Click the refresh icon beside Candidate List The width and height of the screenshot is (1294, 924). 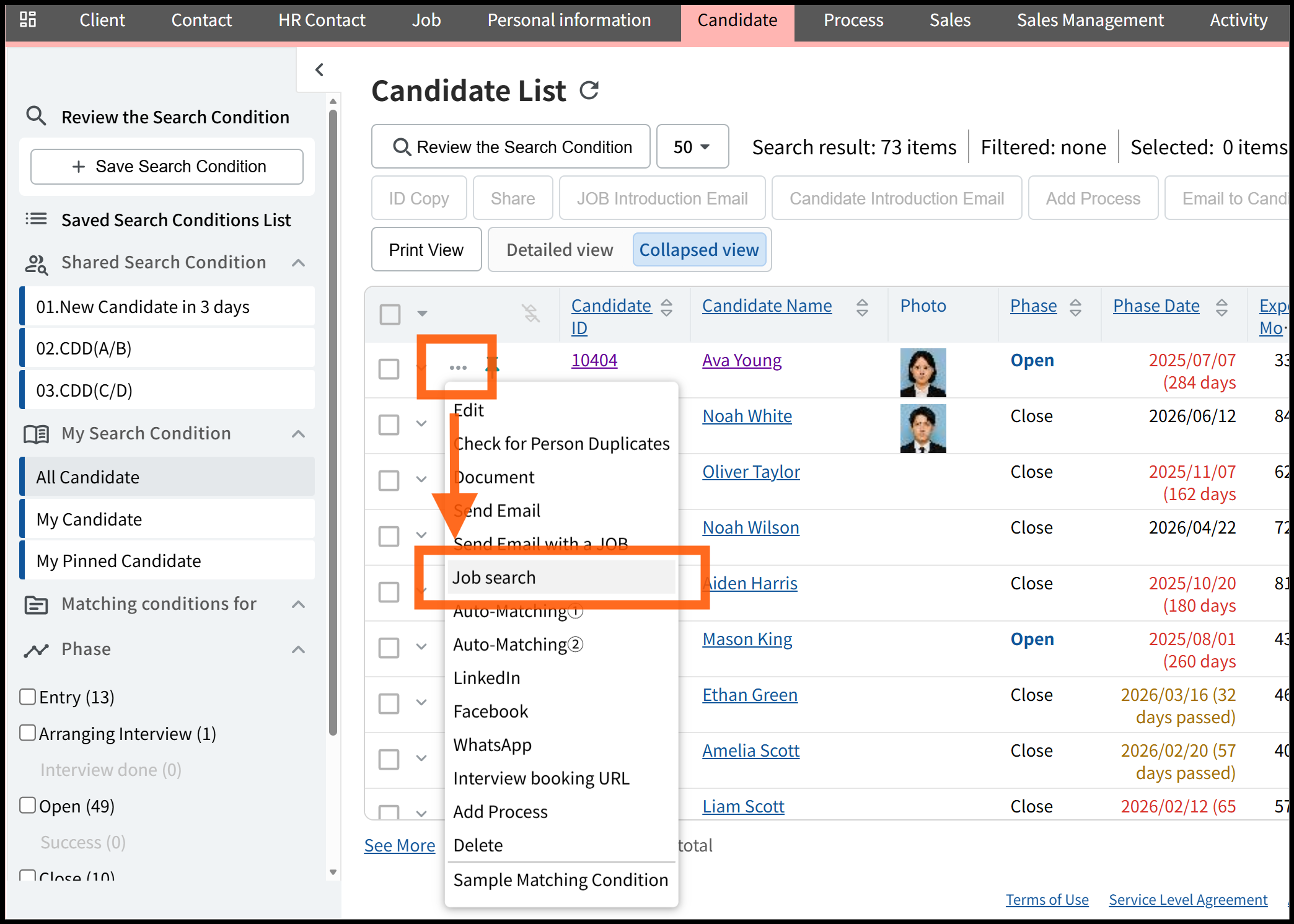pos(589,91)
